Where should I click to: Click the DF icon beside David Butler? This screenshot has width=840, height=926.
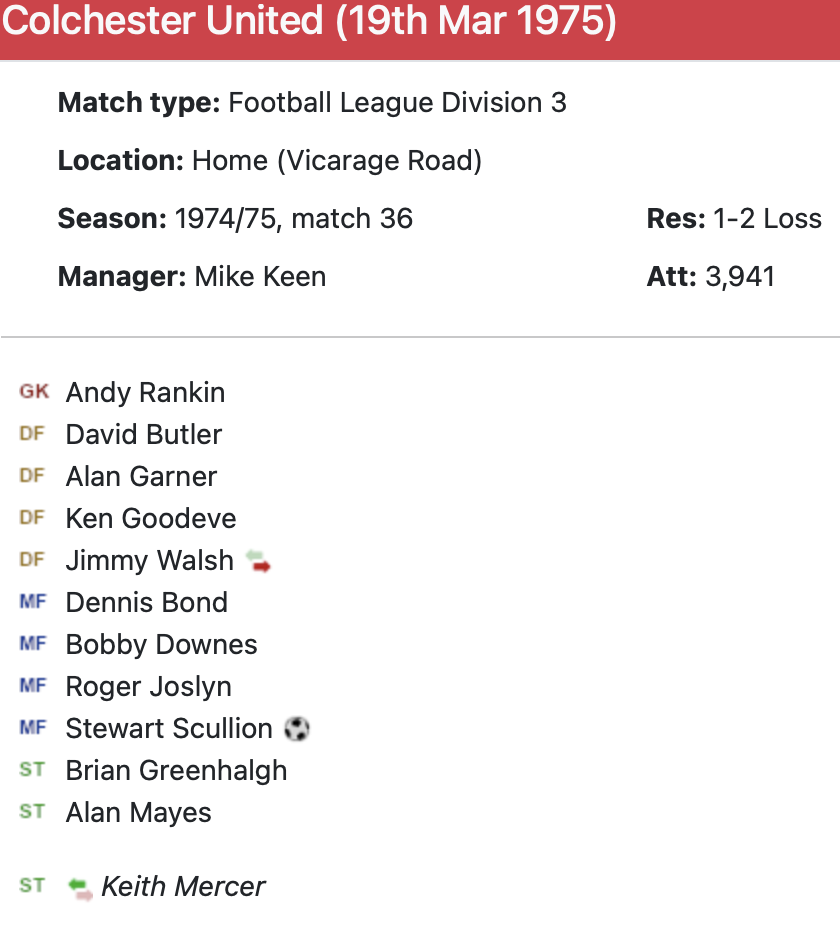pyautogui.click(x=32, y=434)
